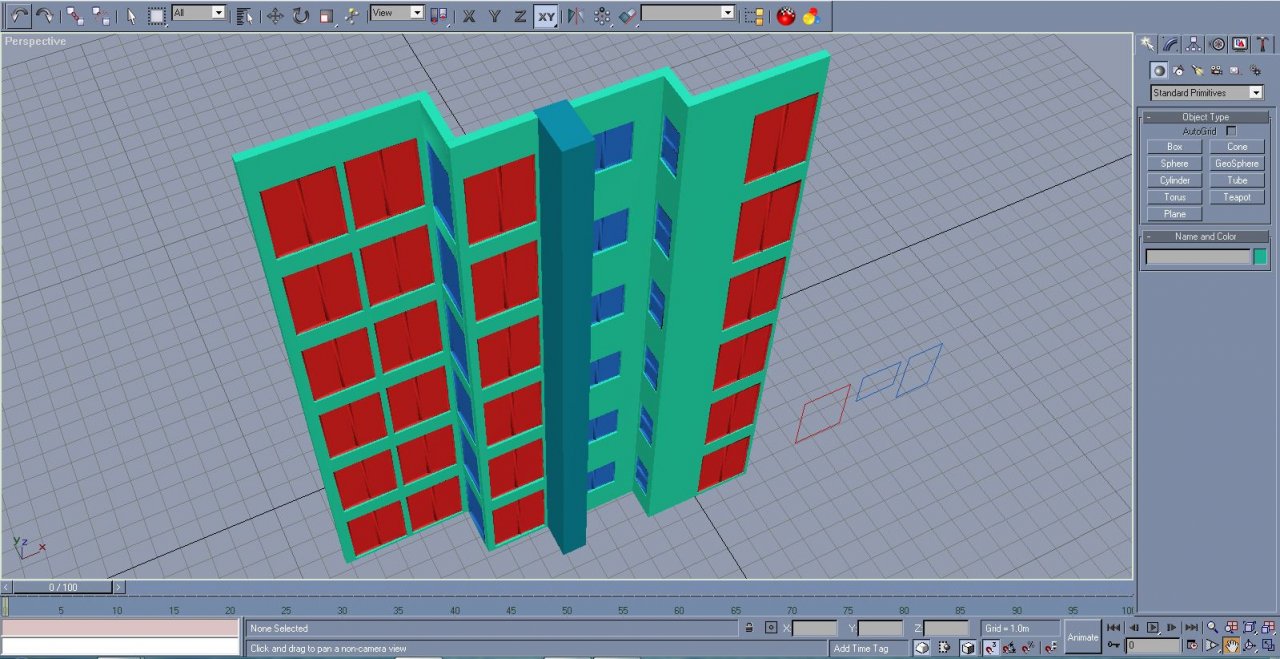The image size is (1280, 659).
Task: Choose the rectangular selection region tool
Action: click(x=157, y=15)
